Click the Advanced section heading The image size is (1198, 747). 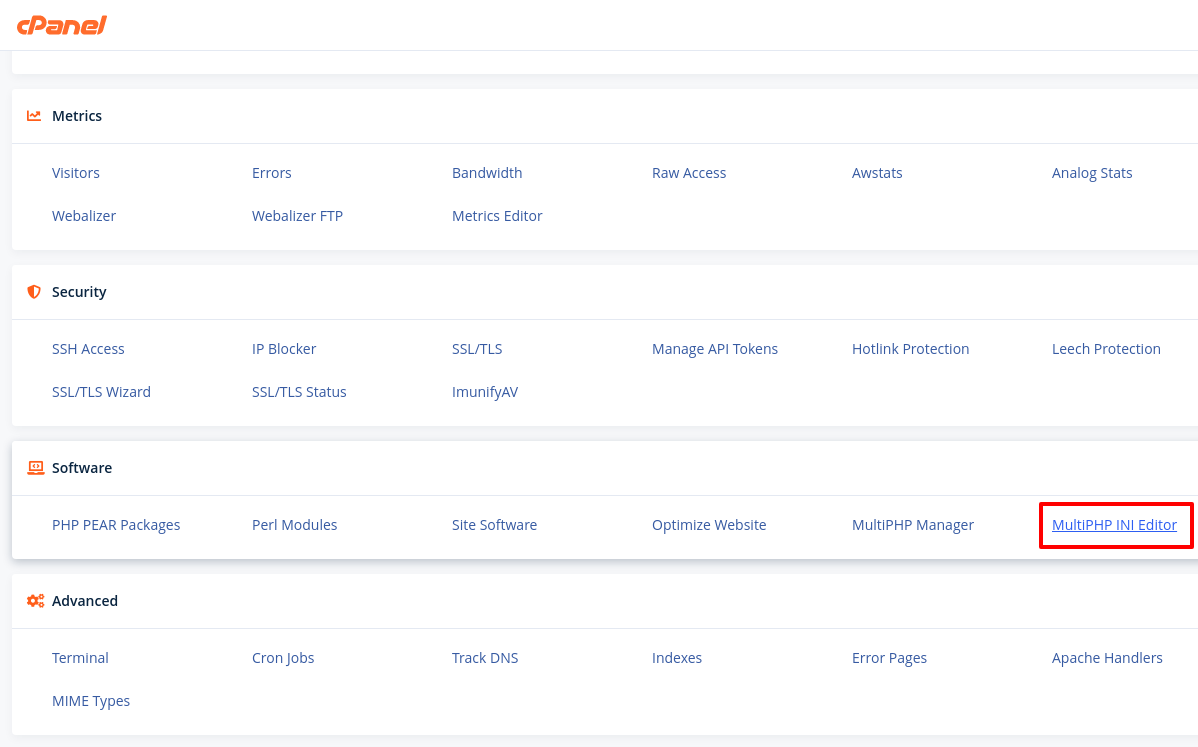pos(85,601)
